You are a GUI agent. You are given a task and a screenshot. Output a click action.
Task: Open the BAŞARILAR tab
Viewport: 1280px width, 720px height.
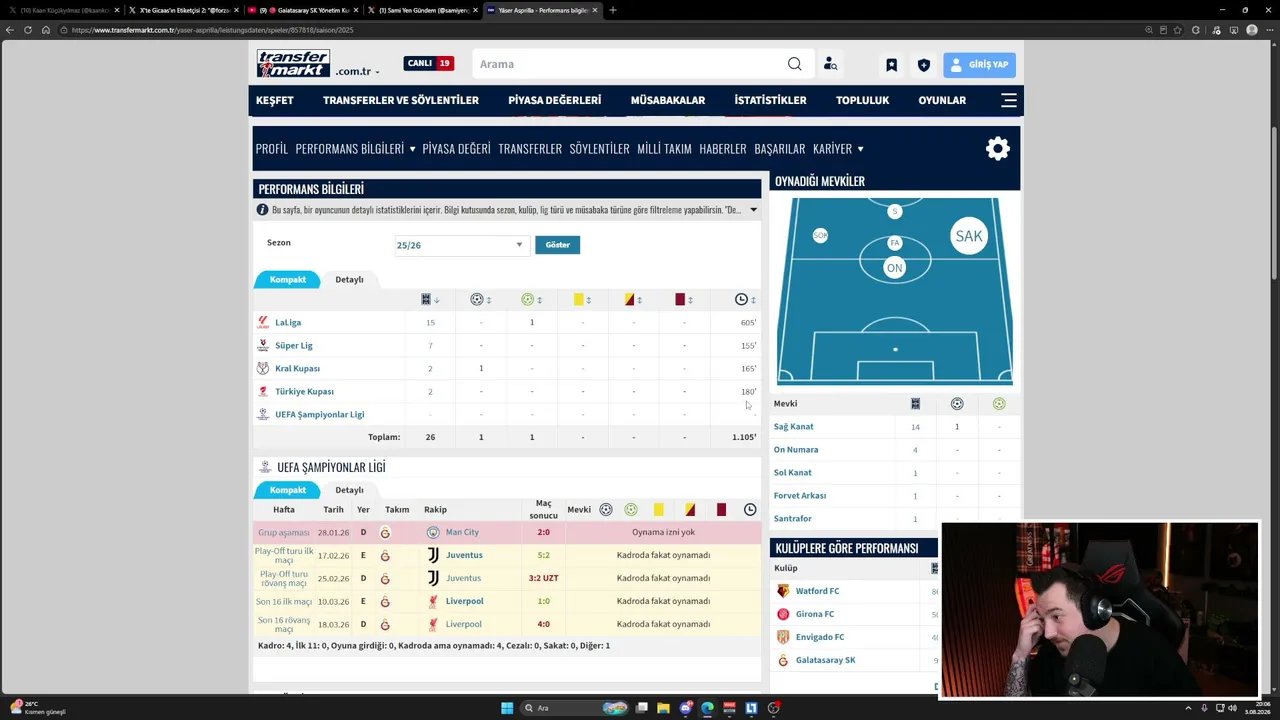pyautogui.click(x=779, y=149)
